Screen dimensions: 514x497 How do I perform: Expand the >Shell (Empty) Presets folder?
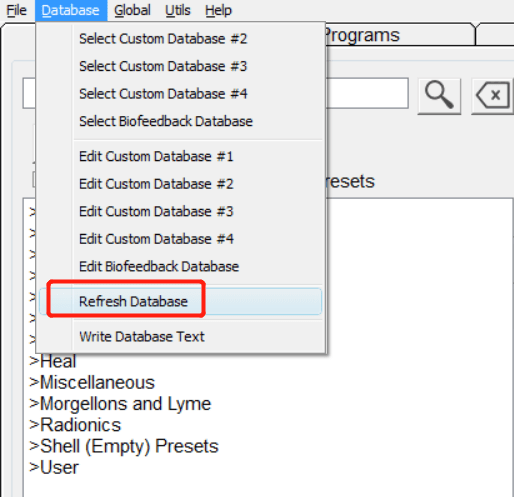pyautogui.click(x=124, y=446)
